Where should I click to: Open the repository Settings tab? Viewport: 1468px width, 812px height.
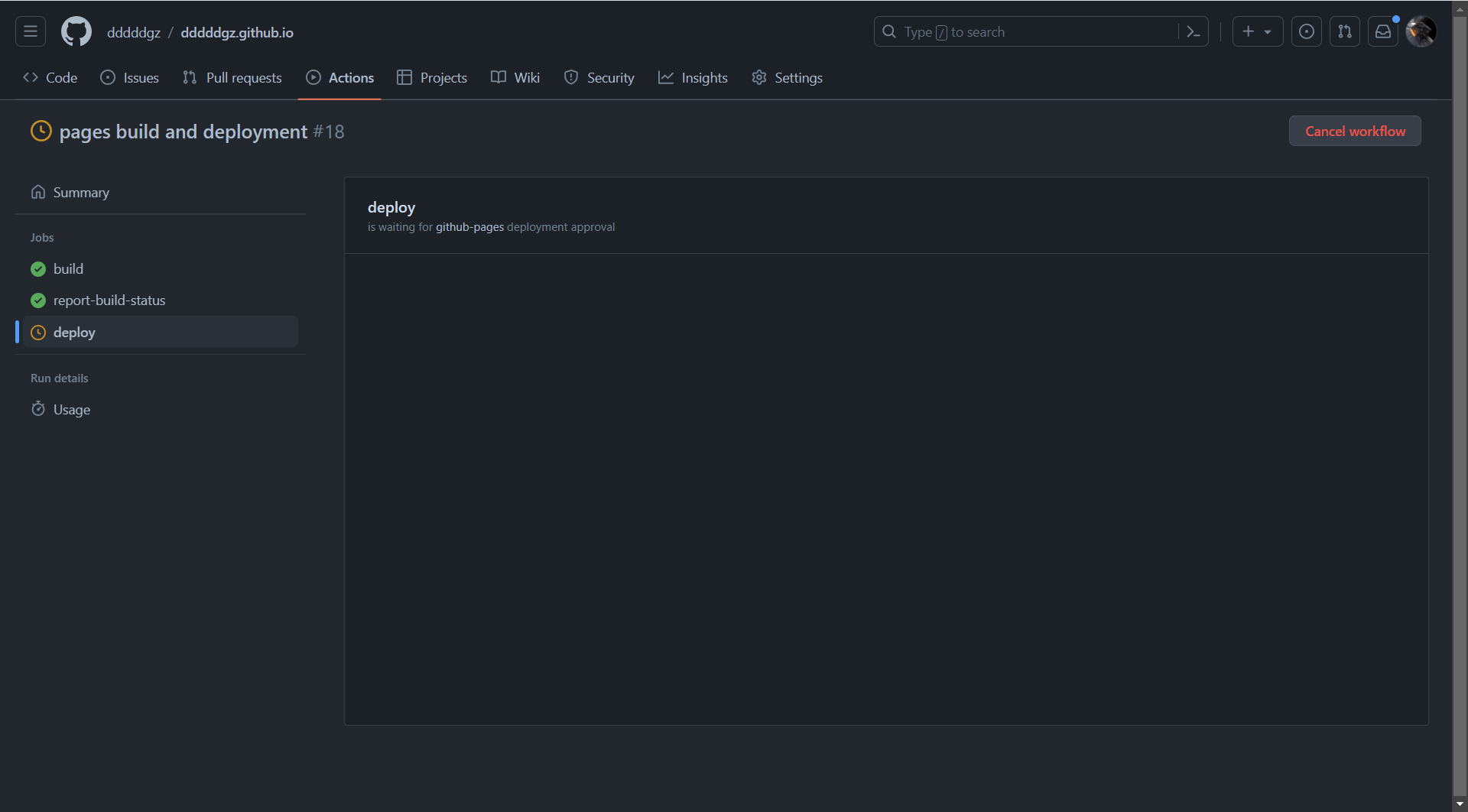click(788, 77)
